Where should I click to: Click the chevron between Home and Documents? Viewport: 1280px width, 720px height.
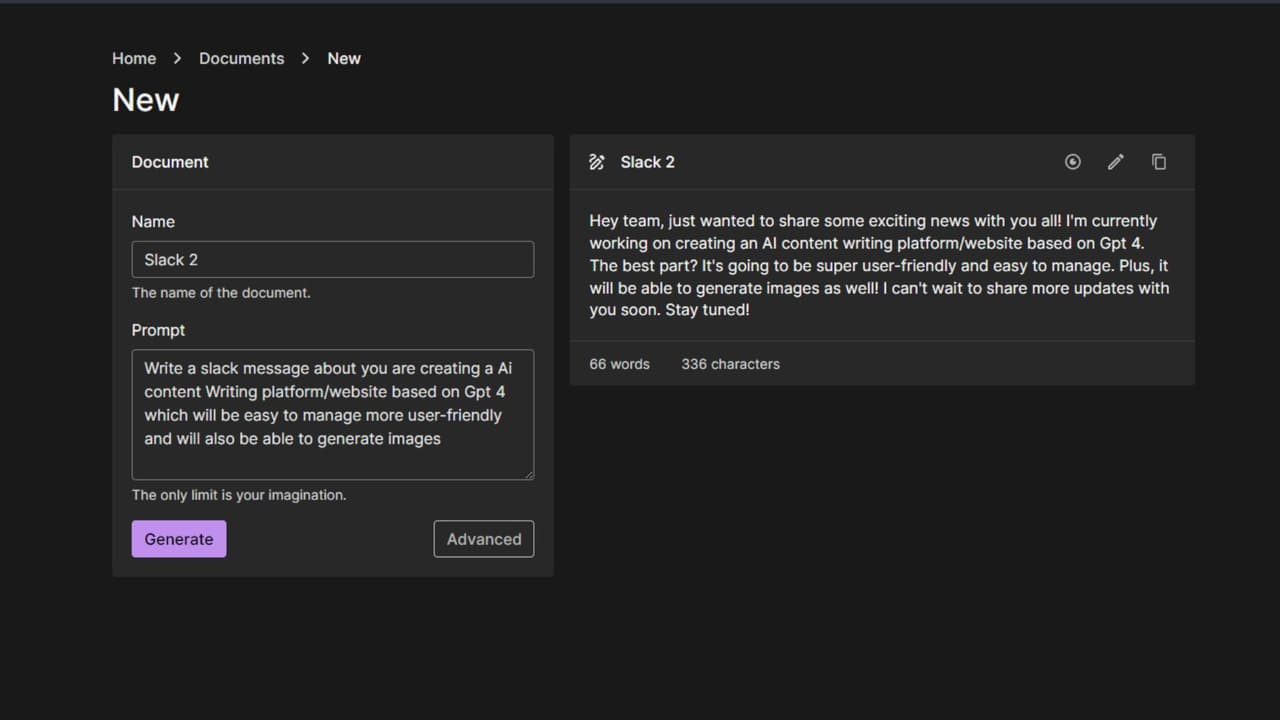click(177, 59)
